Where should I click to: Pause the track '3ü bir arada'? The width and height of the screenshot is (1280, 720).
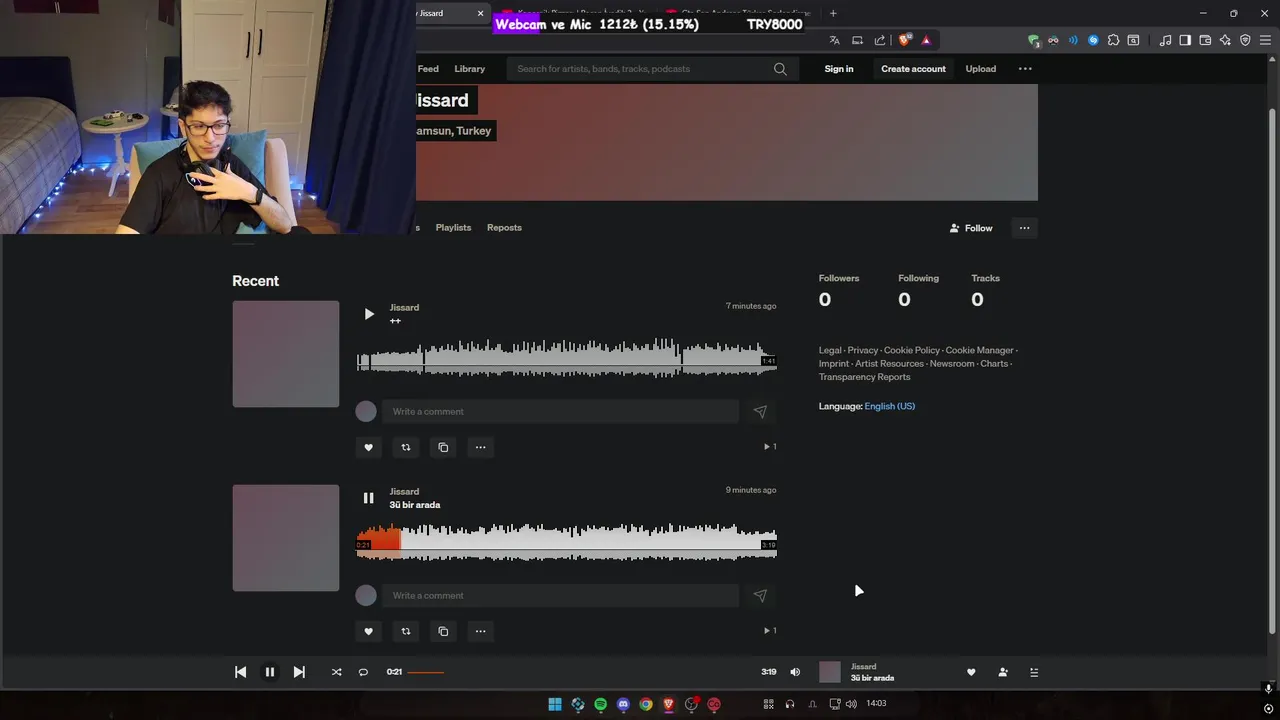pyautogui.click(x=368, y=498)
